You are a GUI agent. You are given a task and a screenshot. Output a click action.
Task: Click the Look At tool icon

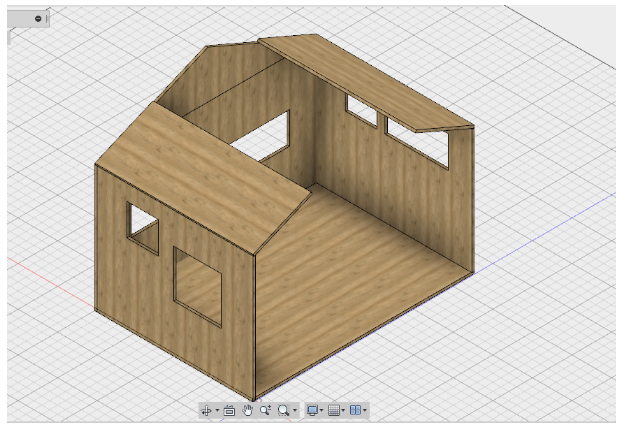pyautogui.click(x=229, y=410)
